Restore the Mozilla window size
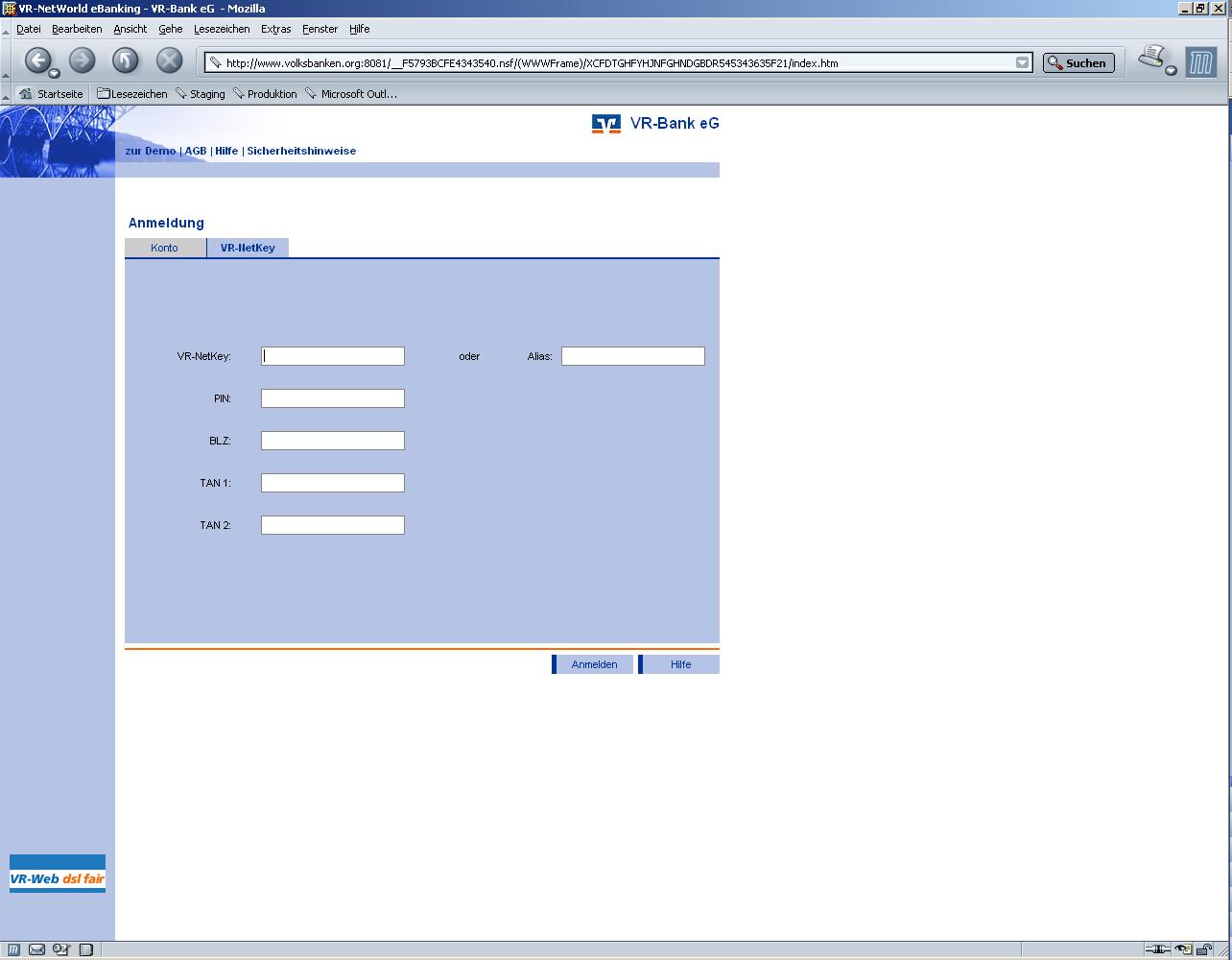1232x960 pixels. pos(1200,9)
